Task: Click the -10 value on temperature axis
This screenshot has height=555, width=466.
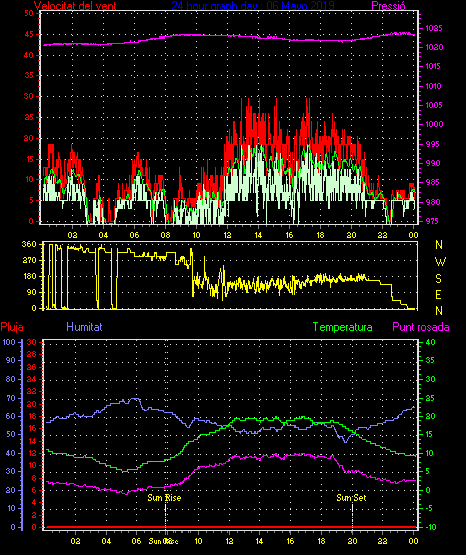Action: pos(431,527)
